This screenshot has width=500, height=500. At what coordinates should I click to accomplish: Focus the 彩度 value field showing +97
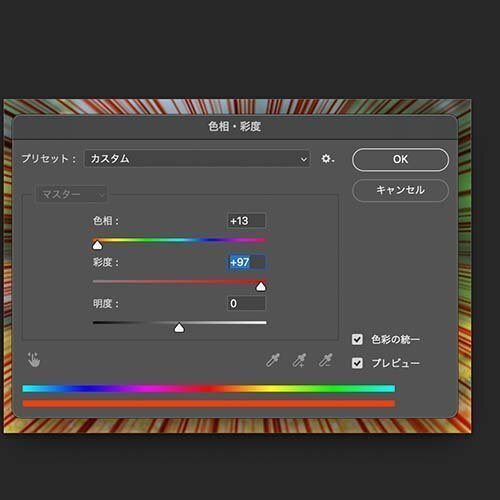click(246, 262)
